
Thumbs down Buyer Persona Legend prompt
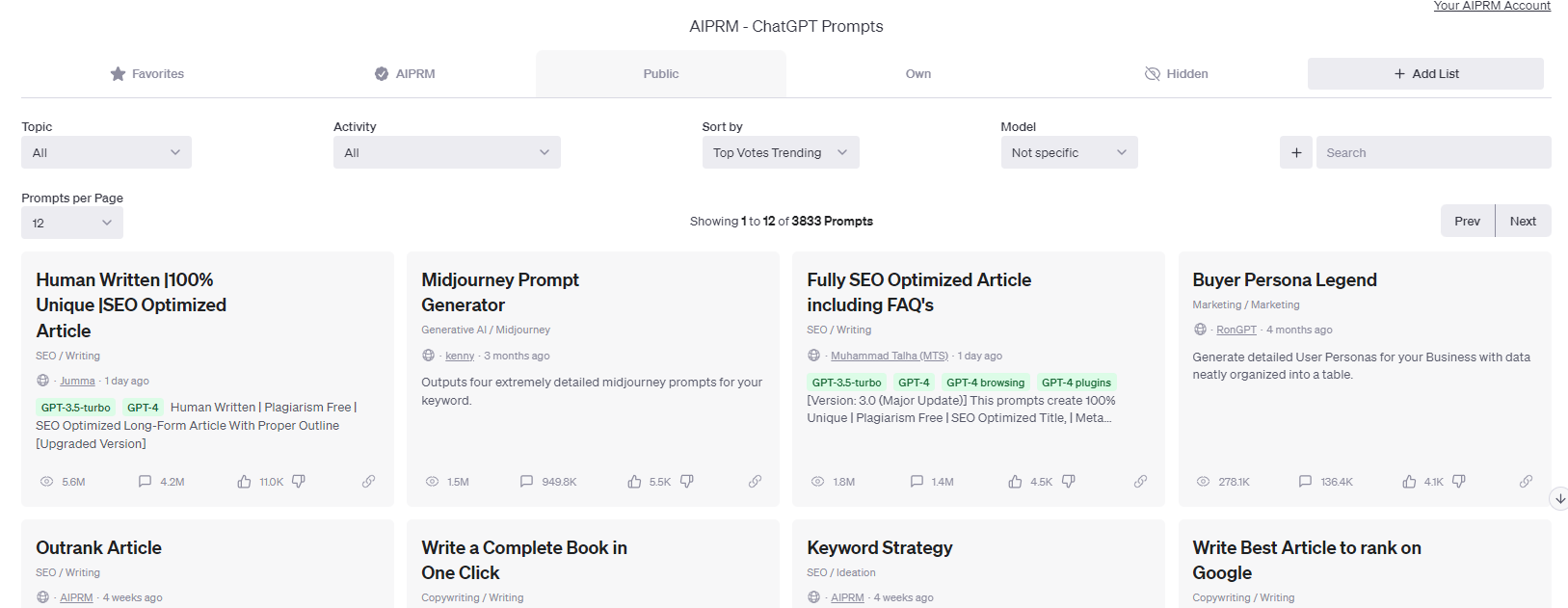[x=1459, y=481]
